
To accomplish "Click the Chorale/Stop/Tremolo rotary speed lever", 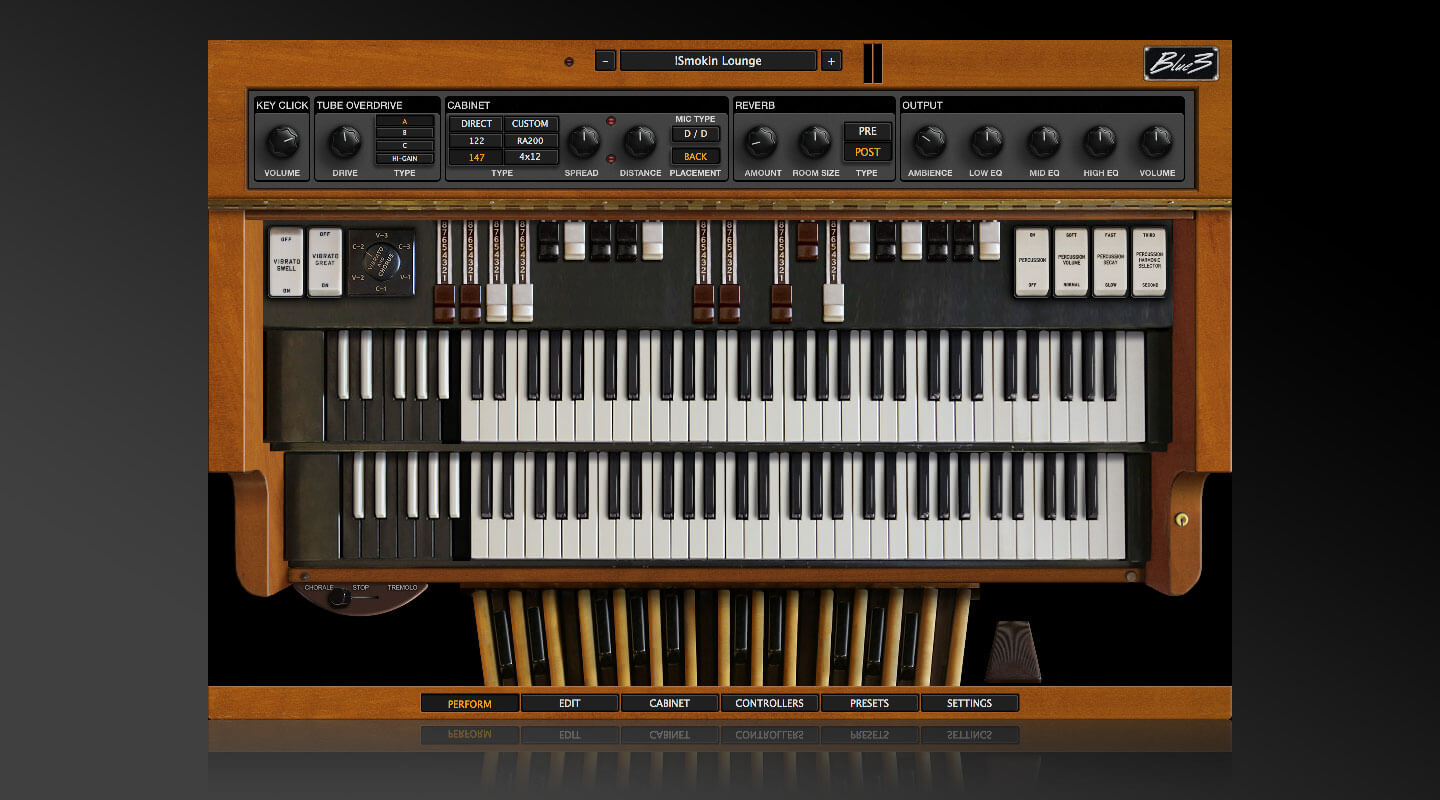I will (342, 598).
